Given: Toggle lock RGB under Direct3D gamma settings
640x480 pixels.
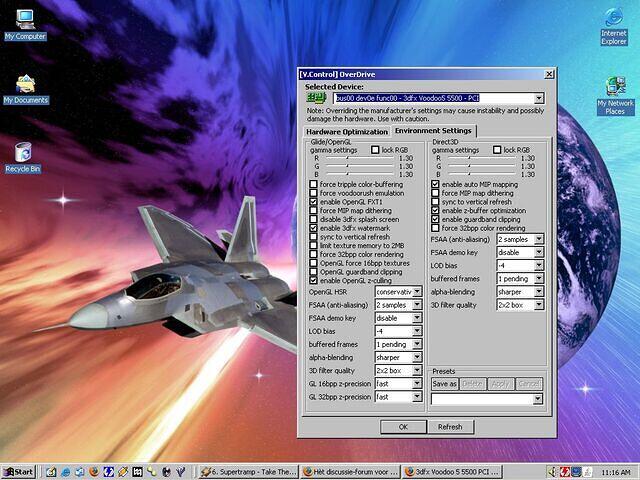Looking at the screenshot, I should click(497, 150).
